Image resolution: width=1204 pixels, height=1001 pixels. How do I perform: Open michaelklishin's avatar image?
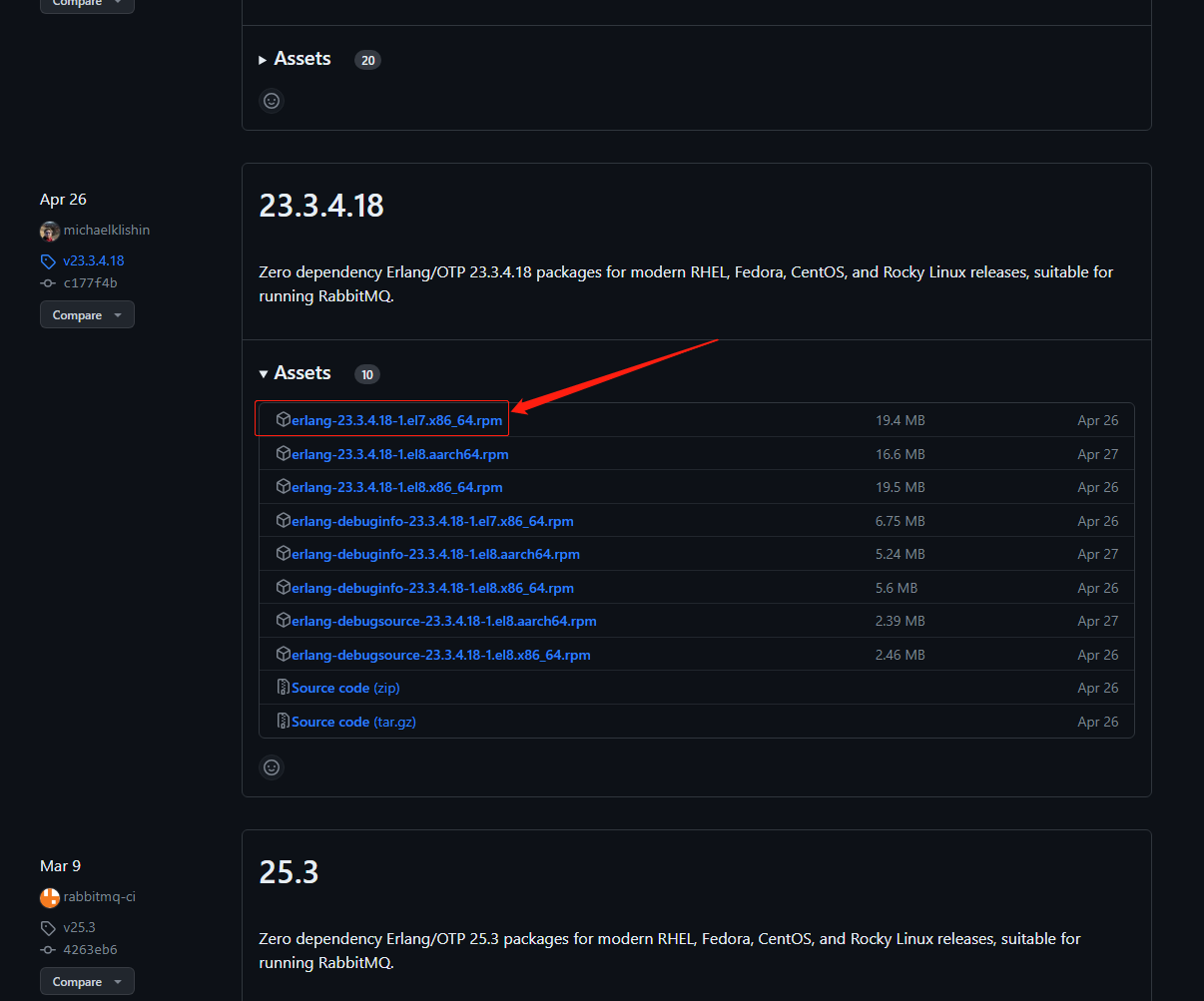click(x=50, y=232)
